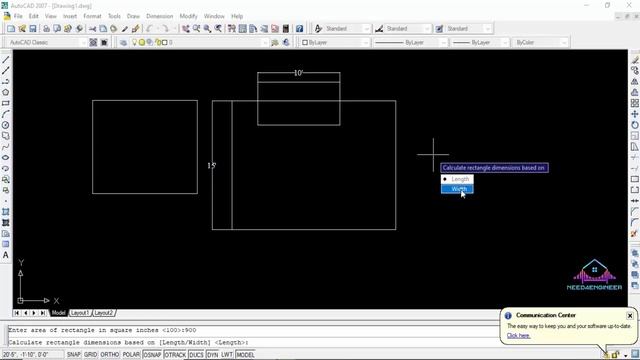Viewport: 640px width, 360px height.
Task: Undo the last action
Action: (x=149, y=29)
